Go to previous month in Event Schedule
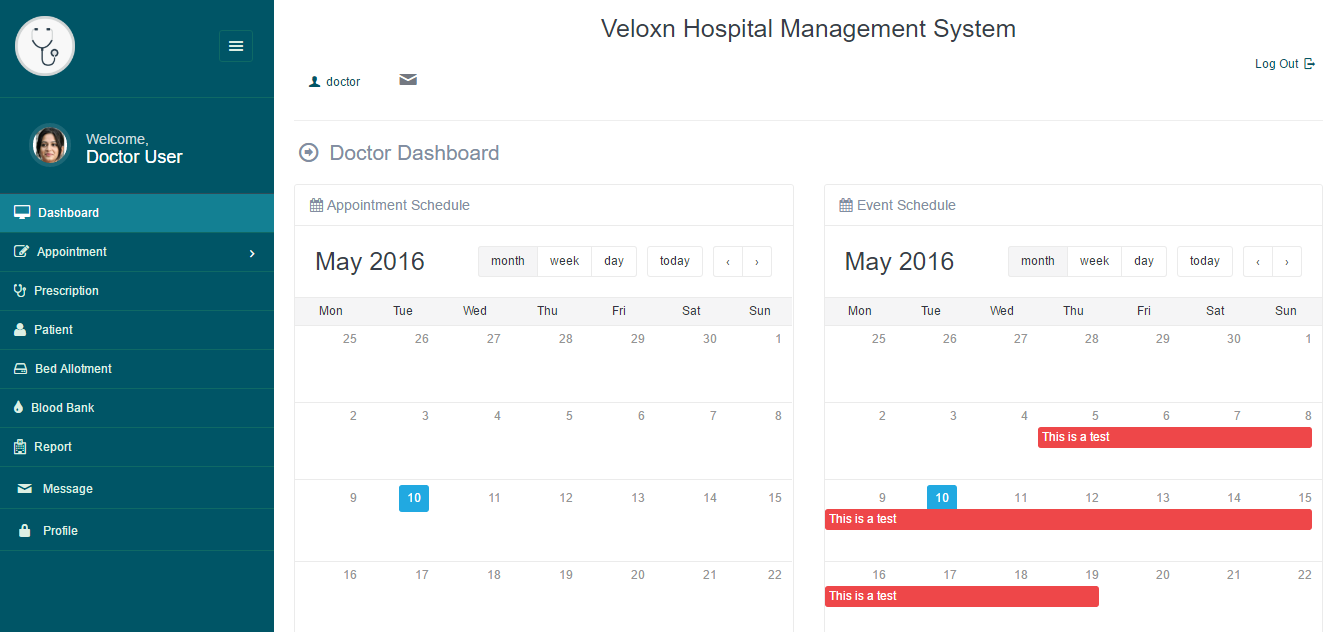The width and height of the screenshot is (1331, 632). [x=1257, y=262]
